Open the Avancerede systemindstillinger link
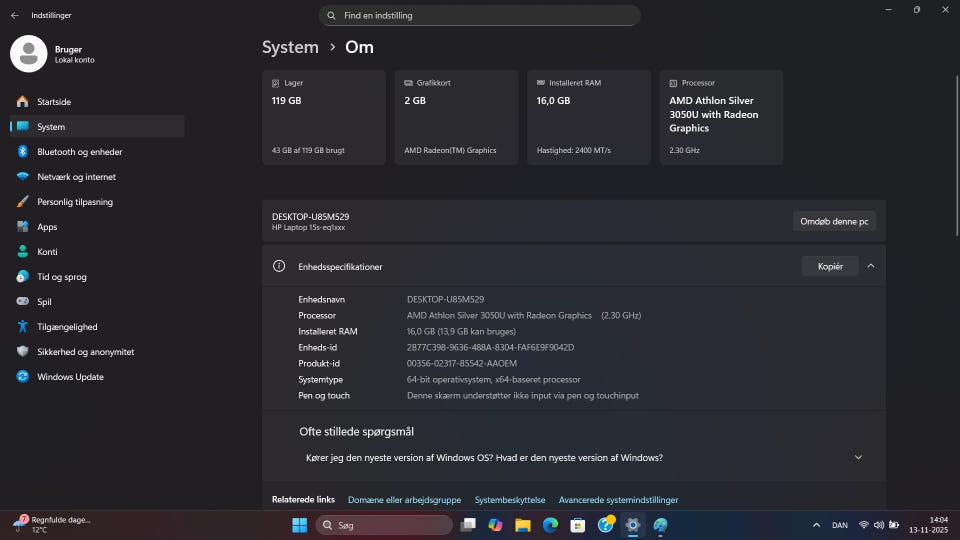This screenshot has width=960, height=540. point(618,500)
